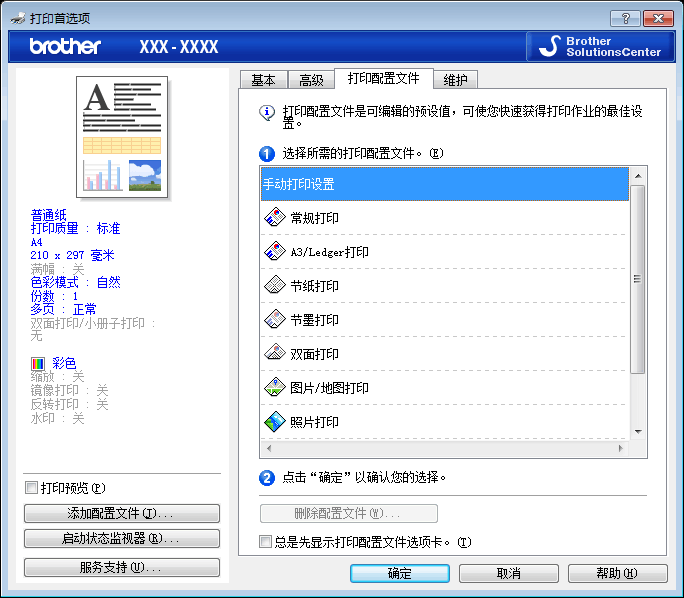Click the 添加配置文件 button
The height and width of the screenshot is (598, 684).
coord(121,513)
